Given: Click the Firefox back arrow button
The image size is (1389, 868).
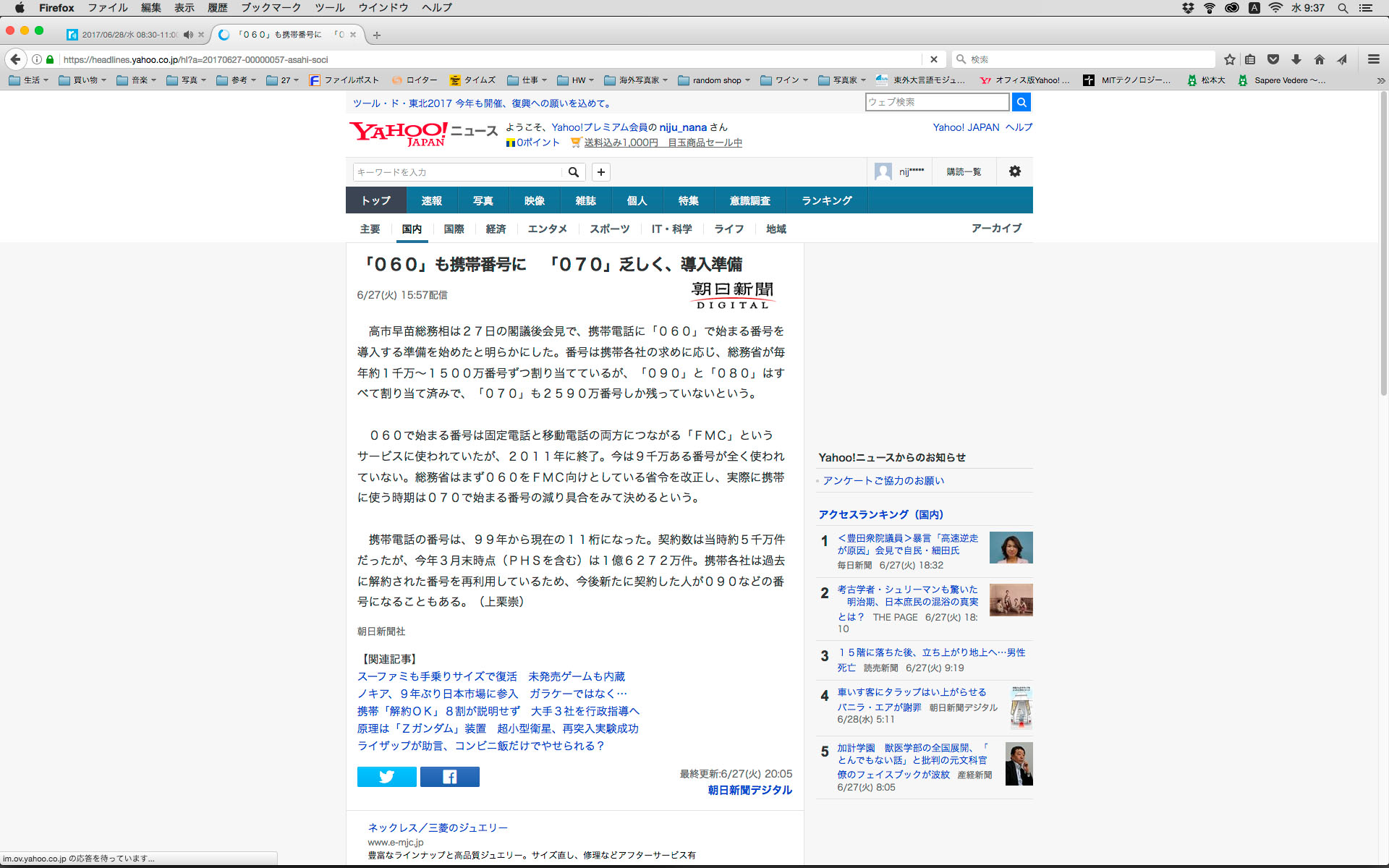Looking at the screenshot, I should (x=15, y=59).
